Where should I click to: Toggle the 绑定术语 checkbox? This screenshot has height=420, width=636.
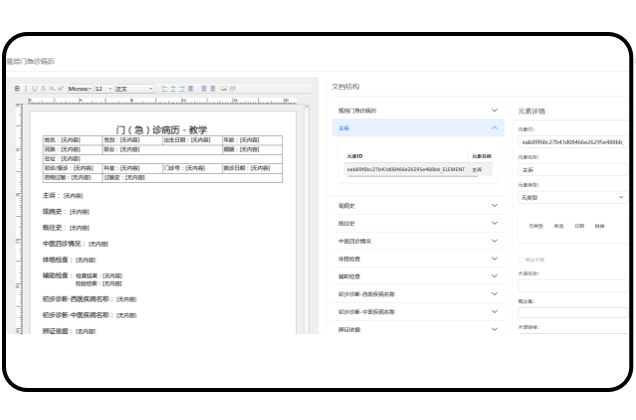click(x=520, y=260)
